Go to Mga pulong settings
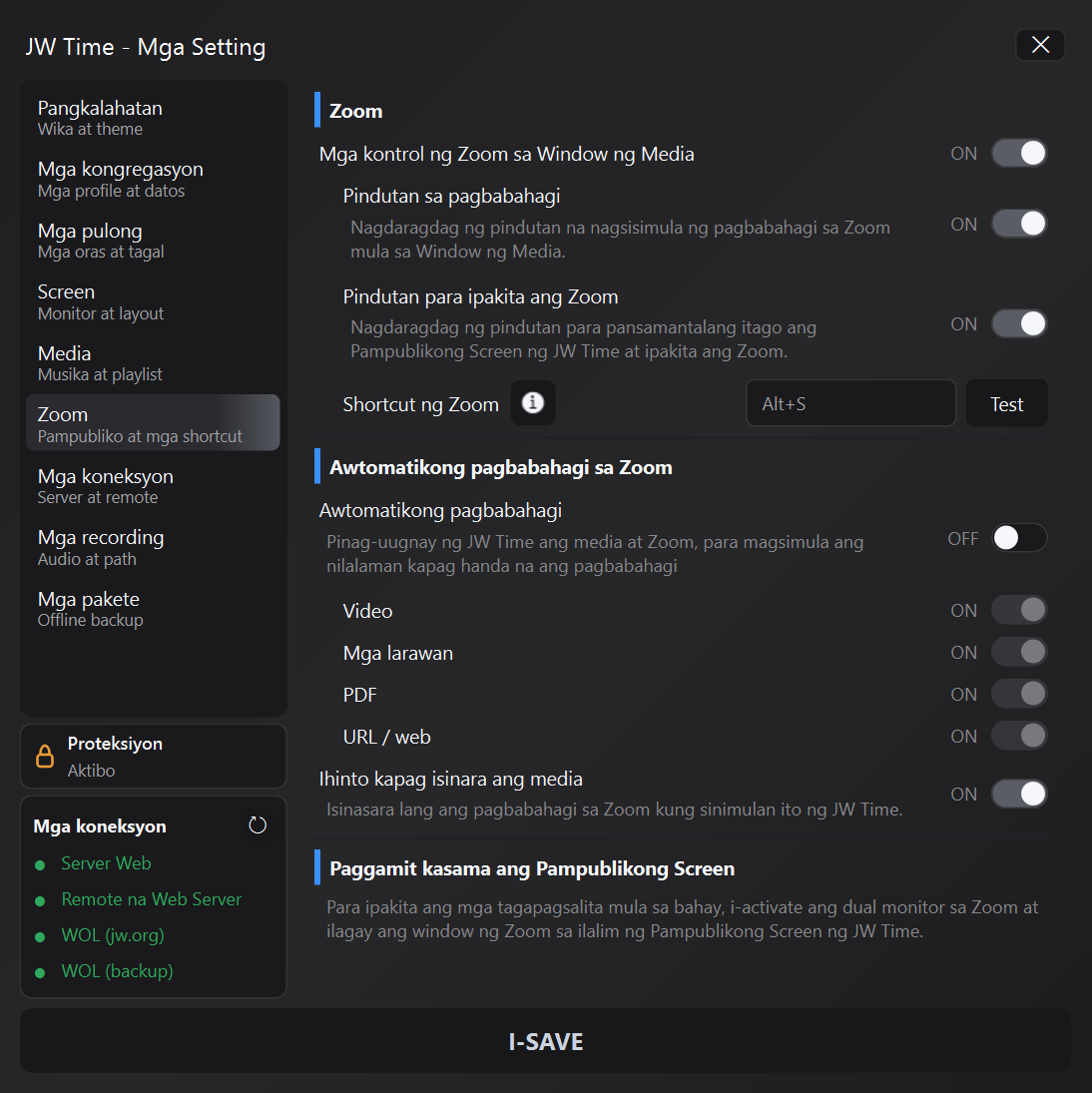This screenshot has width=1092, height=1093. [x=153, y=241]
